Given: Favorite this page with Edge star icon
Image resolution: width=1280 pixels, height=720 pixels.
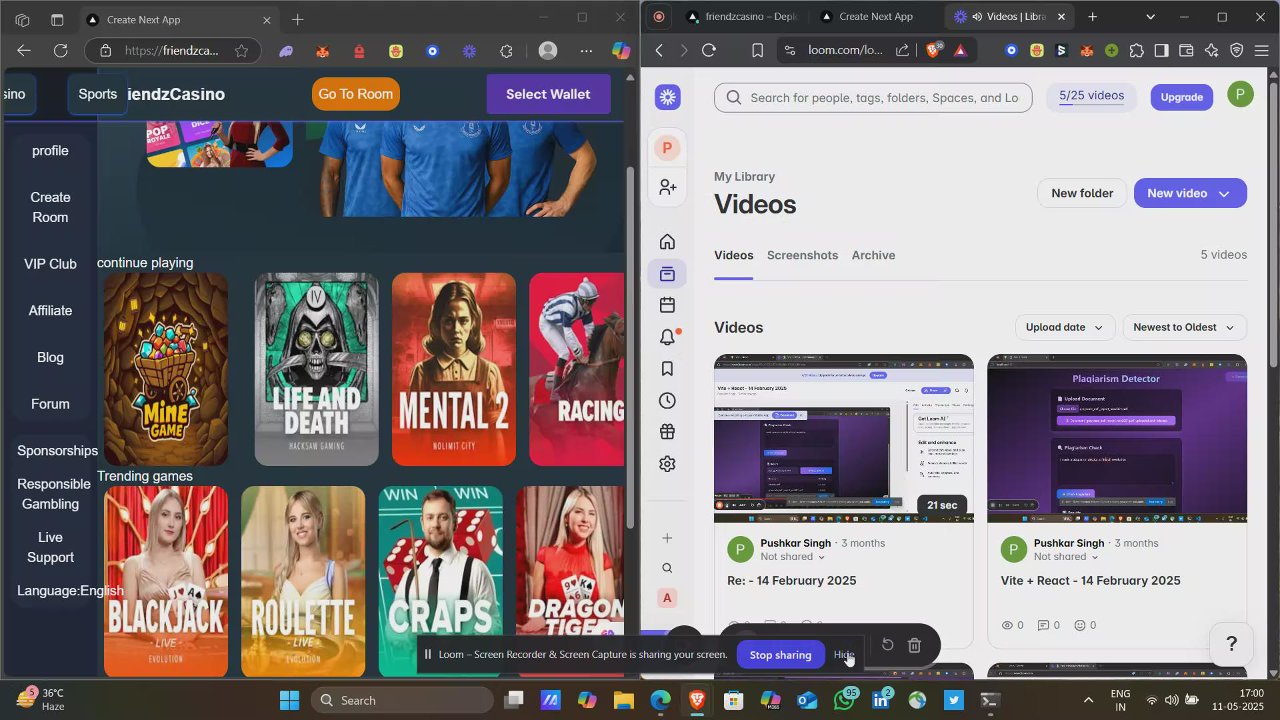Looking at the screenshot, I should click(241, 51).
